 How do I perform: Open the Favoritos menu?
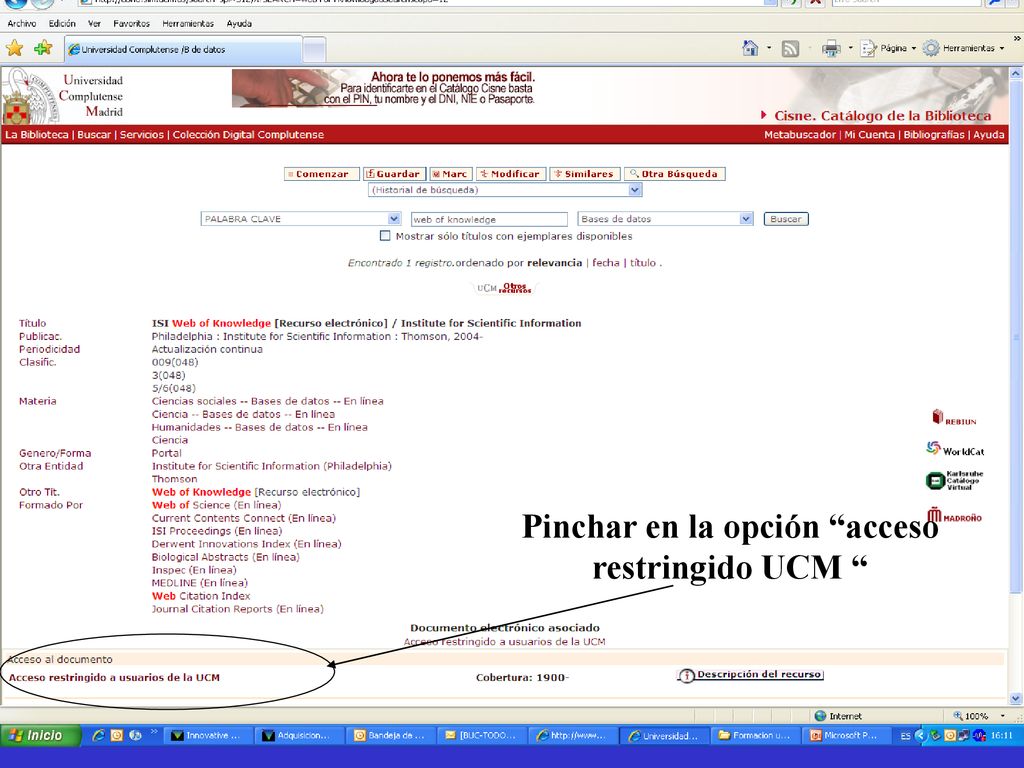click(131, 24)
